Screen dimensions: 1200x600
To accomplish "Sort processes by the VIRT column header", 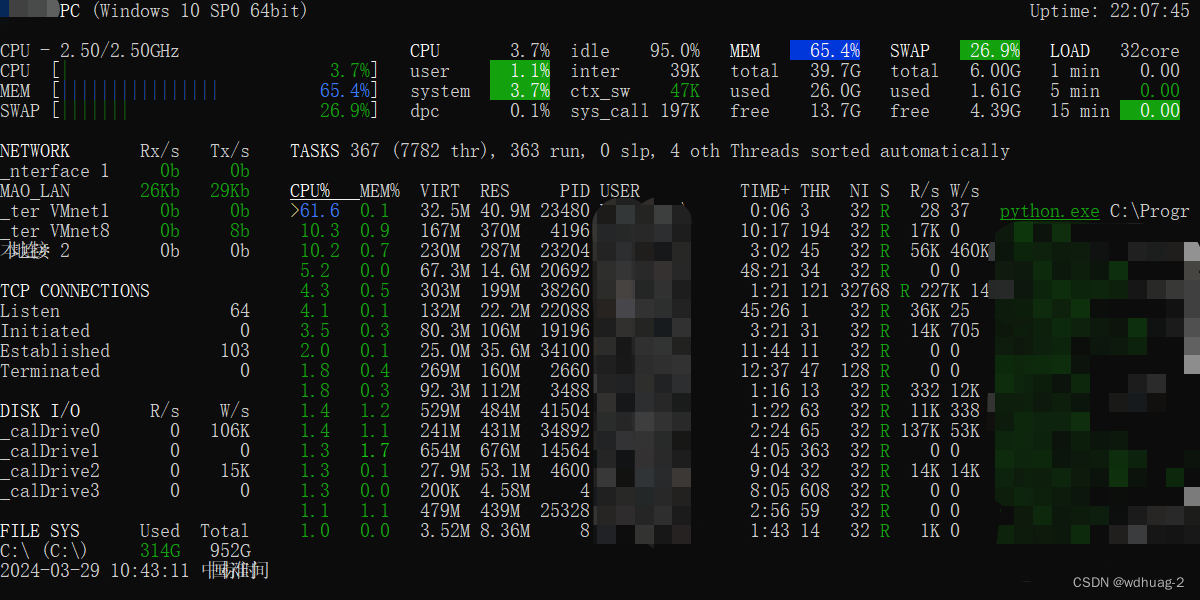I will (438, 190).
